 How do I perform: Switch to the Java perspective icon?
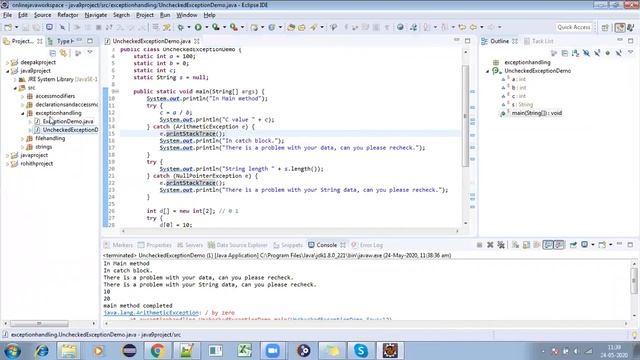[630, 27]
